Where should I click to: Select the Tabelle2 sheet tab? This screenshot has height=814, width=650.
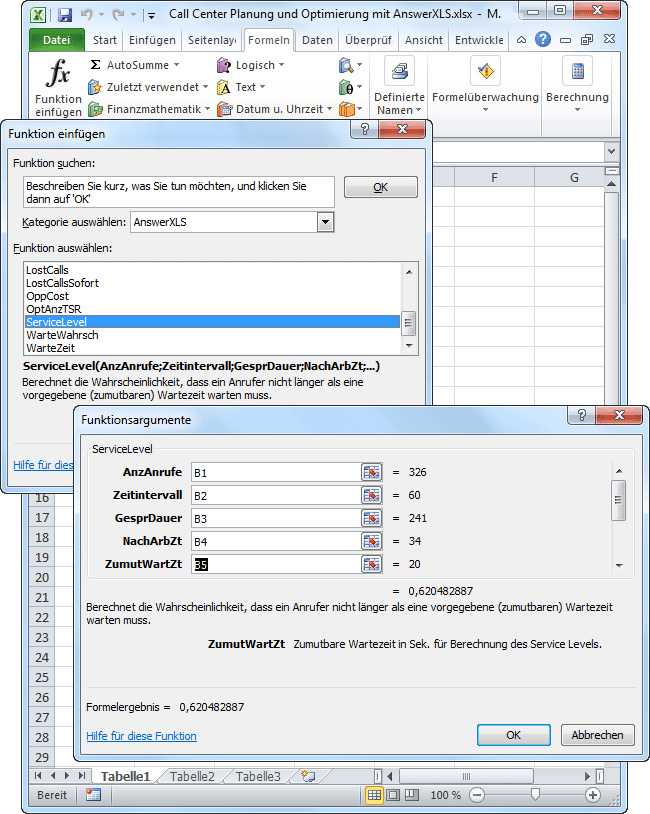192,776
